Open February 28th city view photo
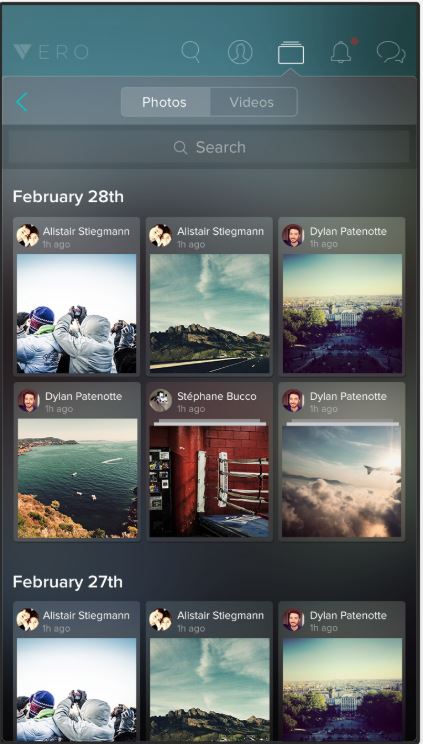This screenshot has width=423, height=744. pos(342,314)
